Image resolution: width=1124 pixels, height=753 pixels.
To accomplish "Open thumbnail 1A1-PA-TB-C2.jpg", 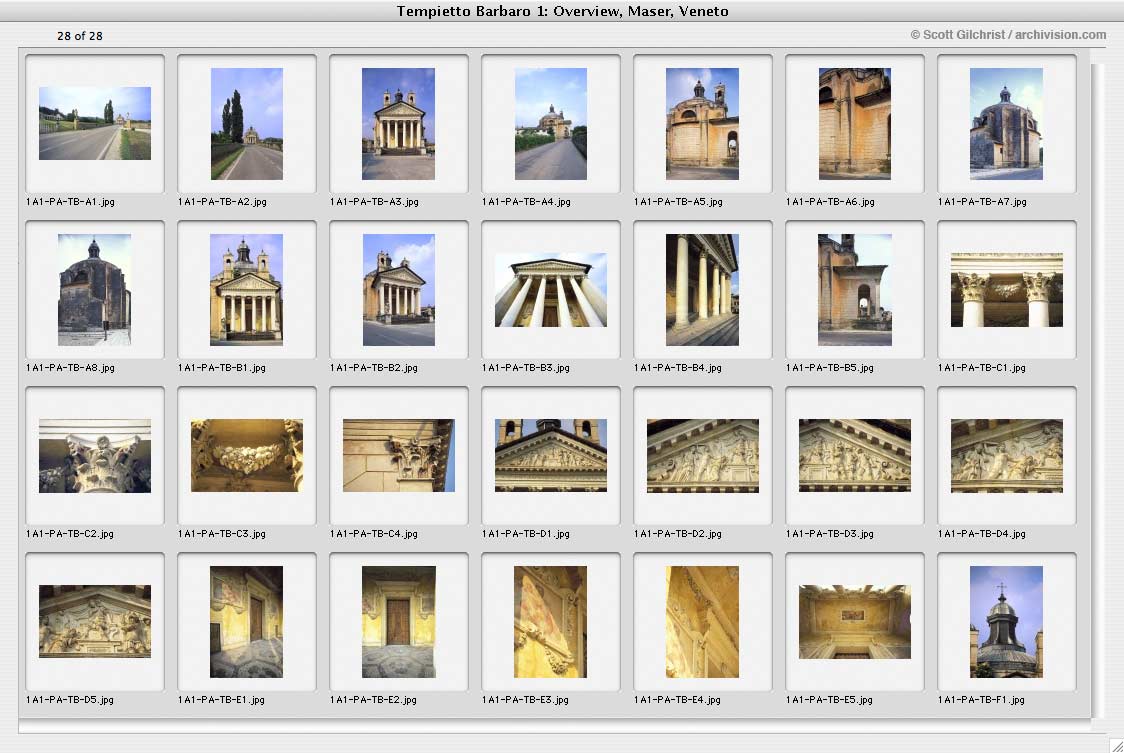I will (x=95, y=455).
